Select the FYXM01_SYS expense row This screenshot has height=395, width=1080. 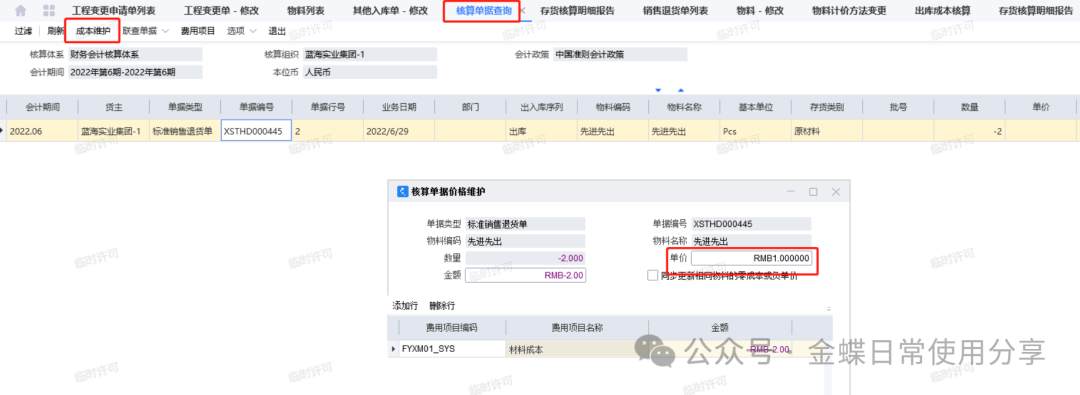[610, 350]
